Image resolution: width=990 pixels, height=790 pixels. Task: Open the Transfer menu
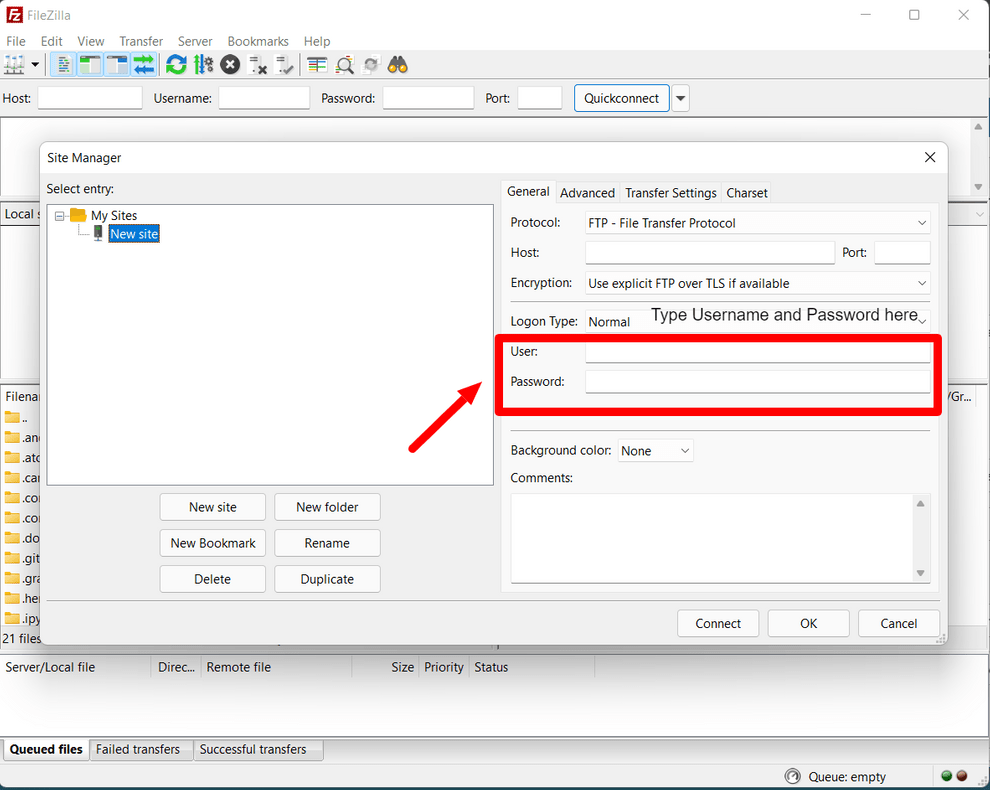coord(141,41)
